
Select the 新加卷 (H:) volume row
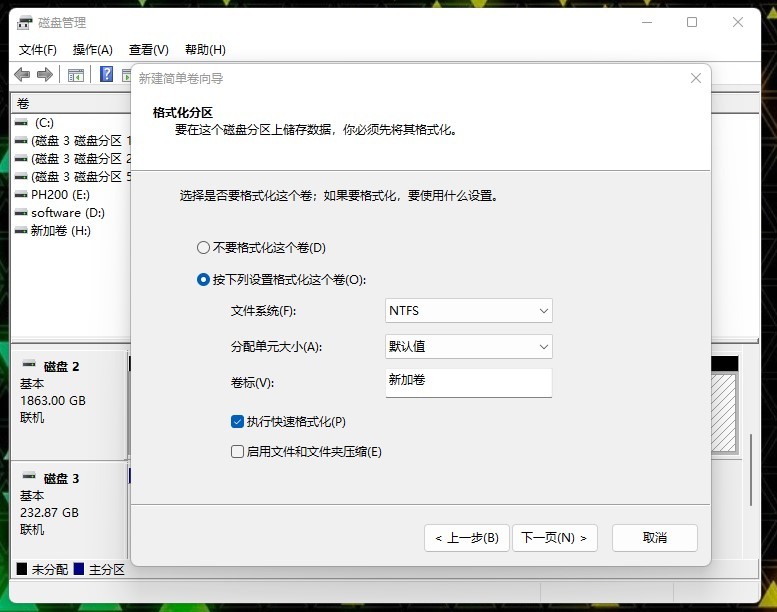click(71, 230)
